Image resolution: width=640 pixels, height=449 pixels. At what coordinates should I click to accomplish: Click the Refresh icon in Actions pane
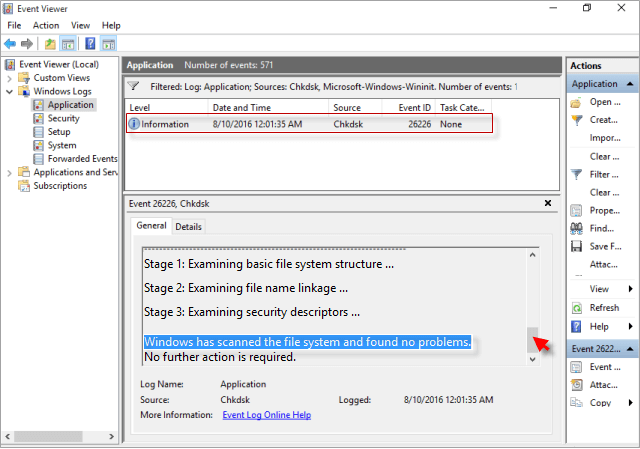pyautogui.click(x=576, y=307)
